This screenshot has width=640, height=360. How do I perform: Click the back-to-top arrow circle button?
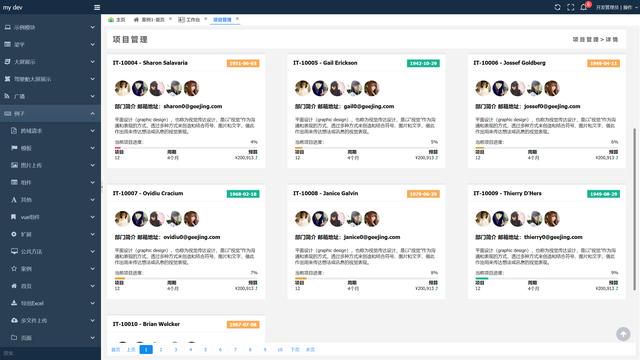coord(623,334)
